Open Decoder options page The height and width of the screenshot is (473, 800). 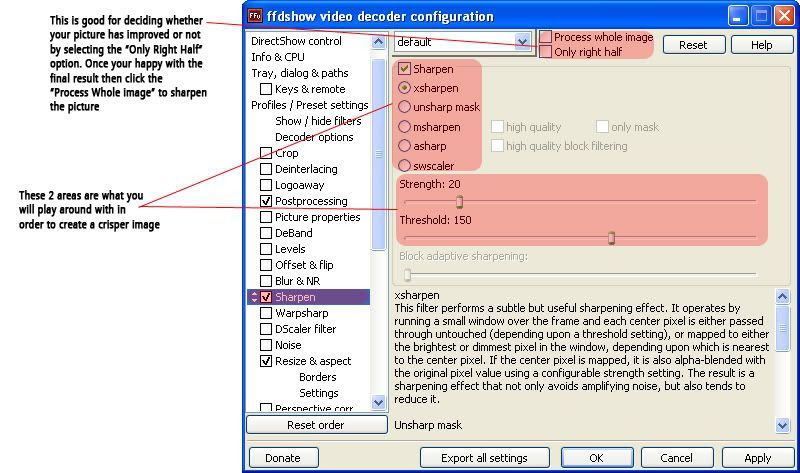click(x=314, y=137)
